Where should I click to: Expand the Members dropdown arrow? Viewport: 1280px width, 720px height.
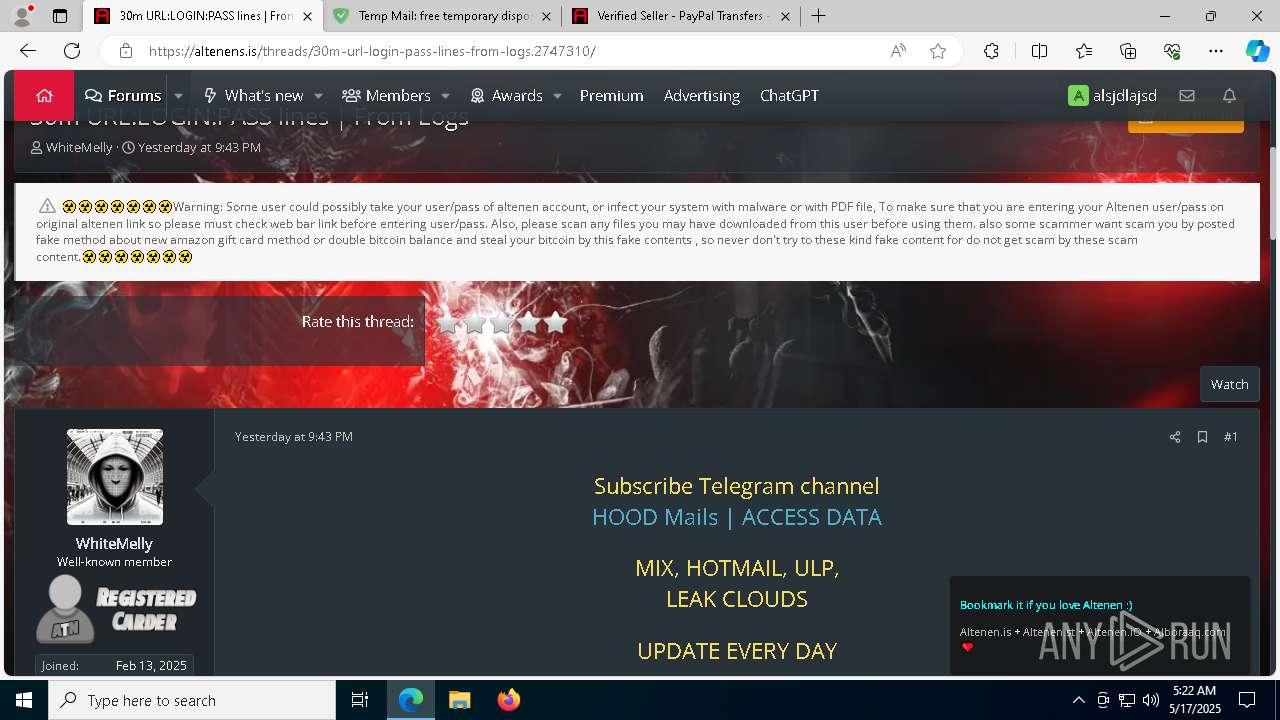pos(445,96)
